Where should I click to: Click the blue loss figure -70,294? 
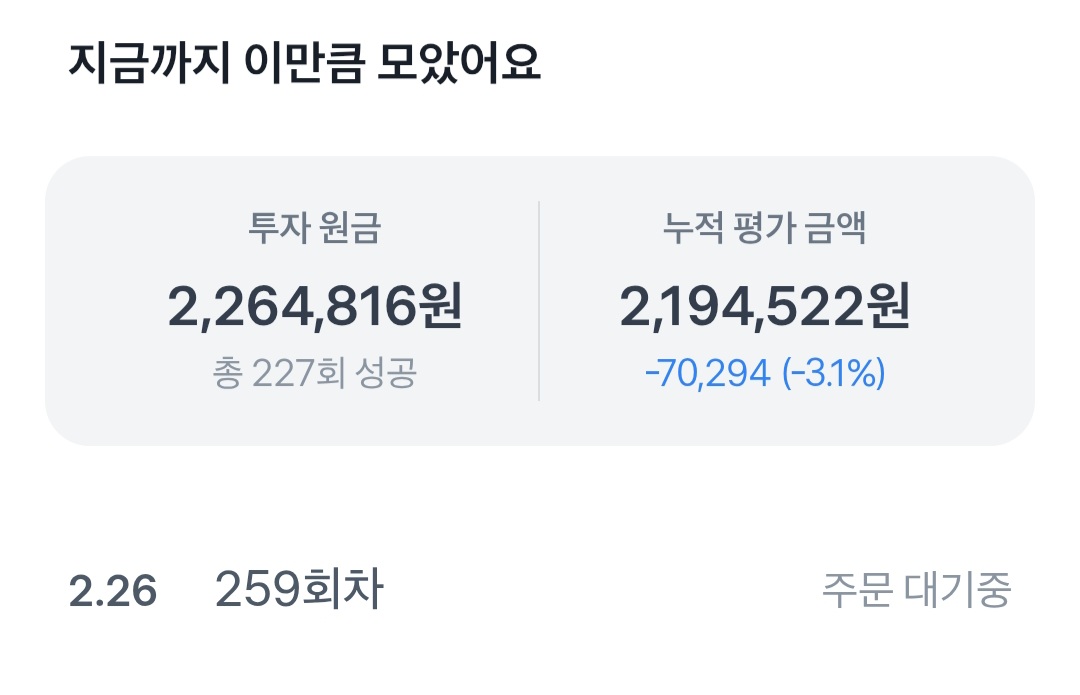tap(708, 374)
